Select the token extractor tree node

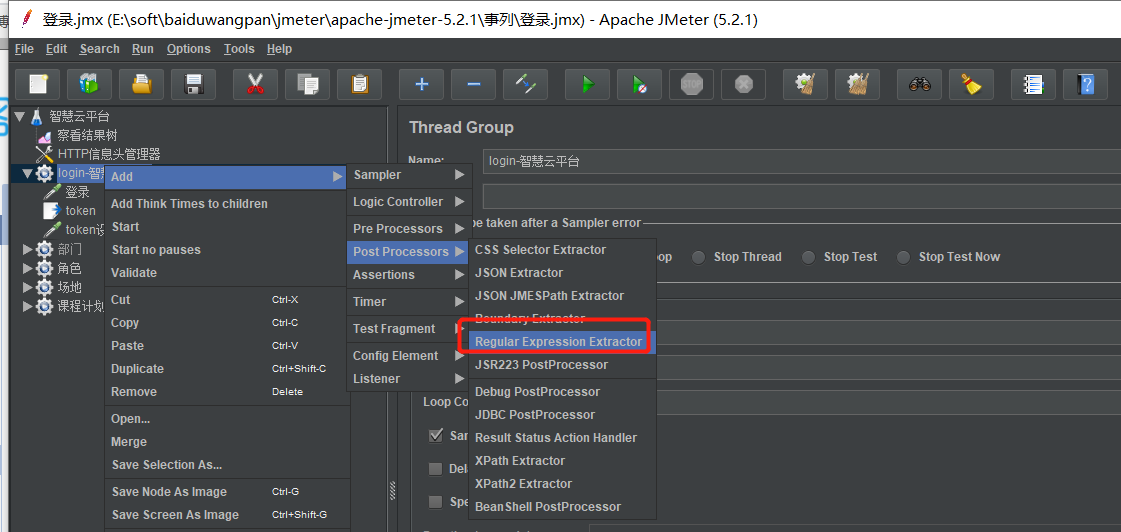coord(80,210)
